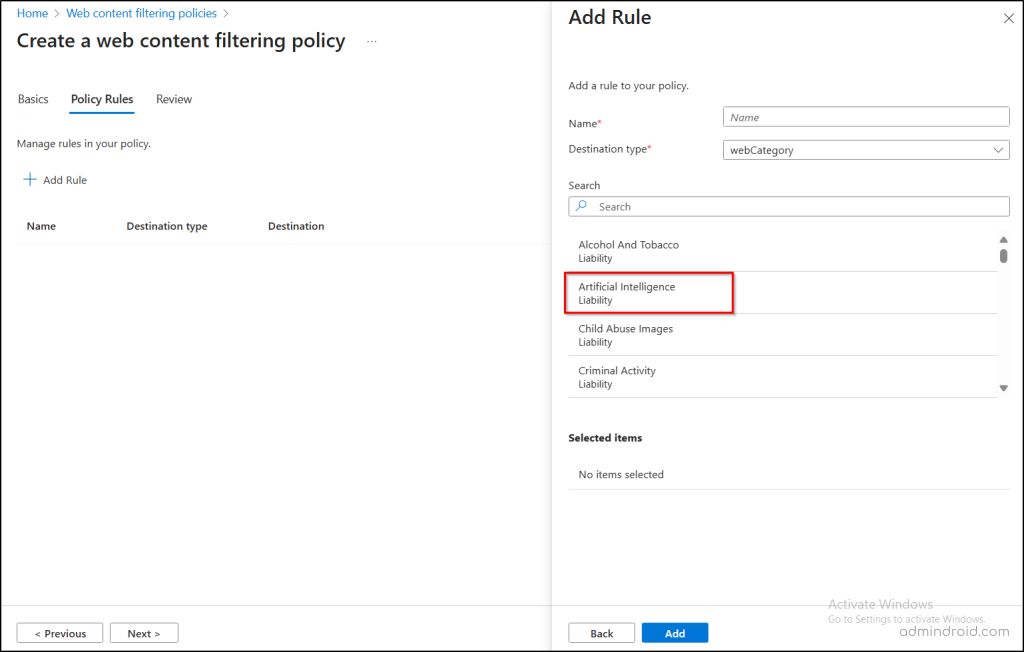The height and width of the screenshot is (652, 1024).
Task: Click the magnifier icon in the search box
Action: pos(582,206)
